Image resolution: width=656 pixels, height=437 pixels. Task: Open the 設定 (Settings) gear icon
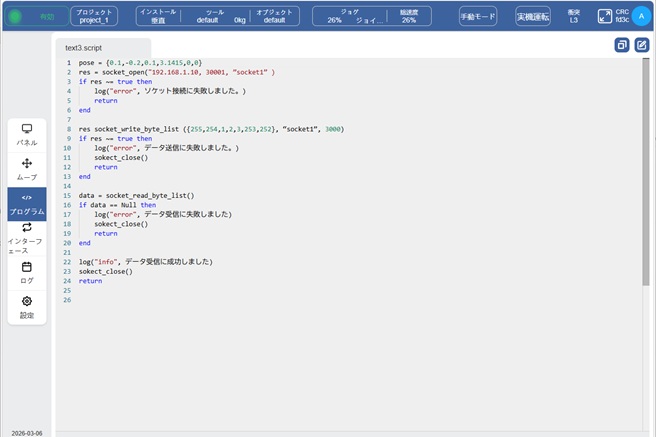point(27,306)
